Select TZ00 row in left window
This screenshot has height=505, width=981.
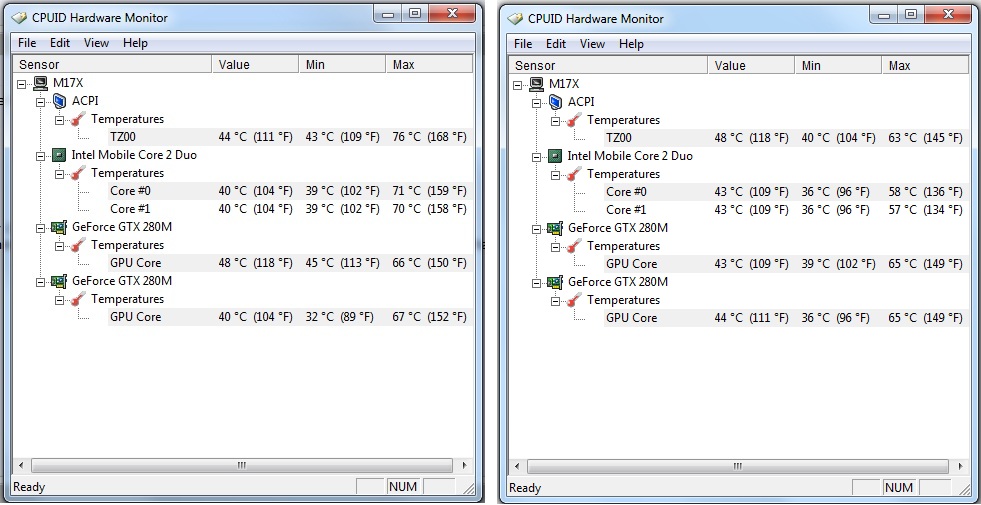(290, 137)
